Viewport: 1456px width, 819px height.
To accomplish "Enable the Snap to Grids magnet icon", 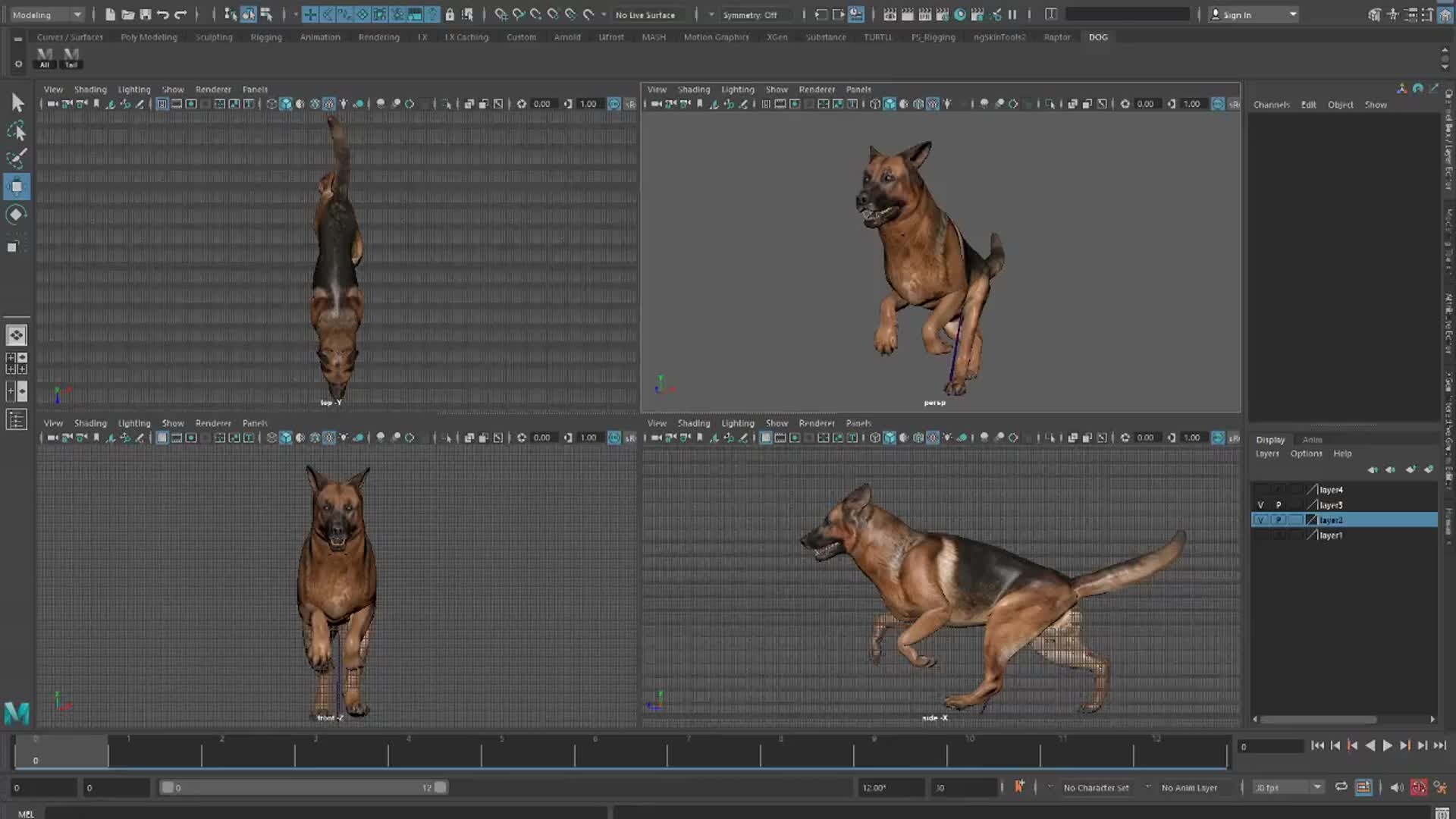I will [x=309, y=14].
